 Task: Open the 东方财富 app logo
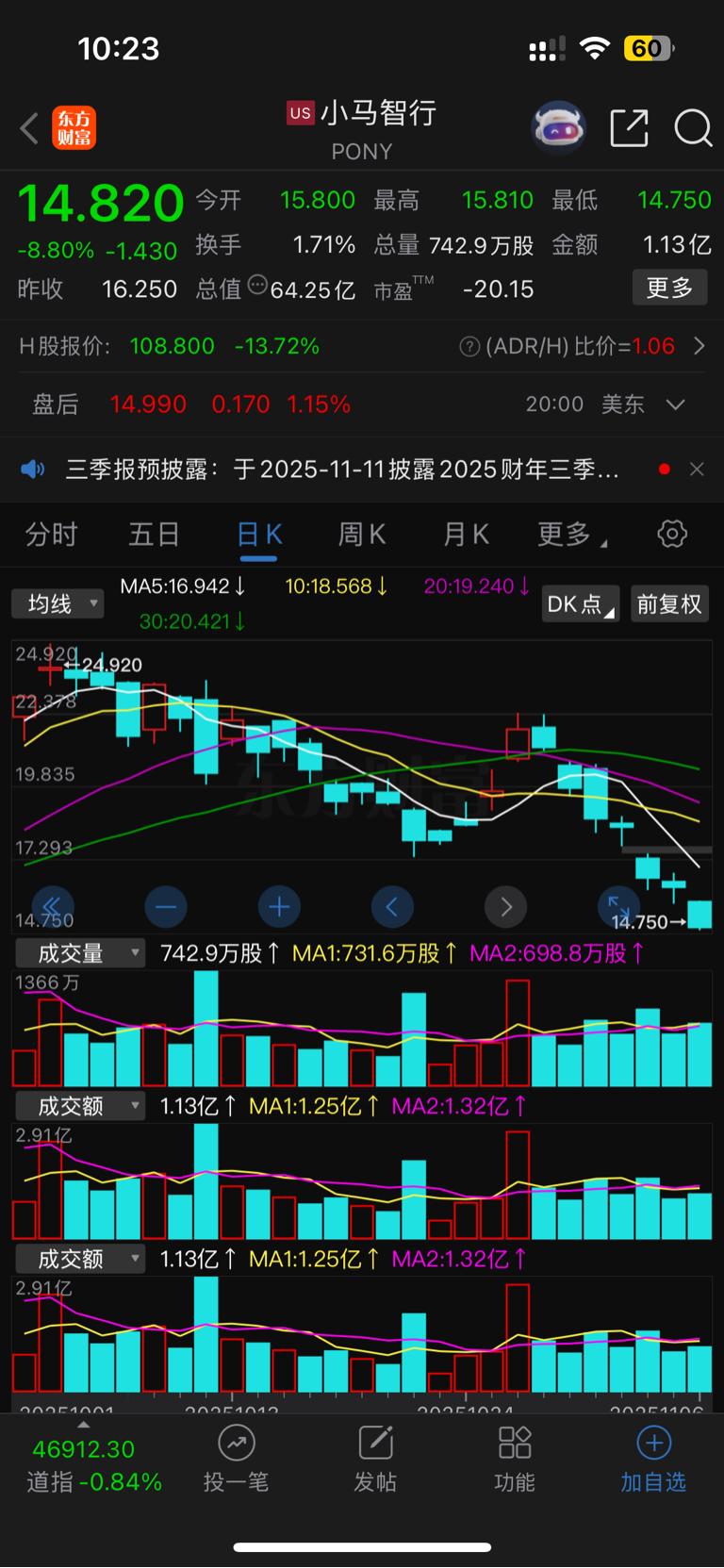pyautogui.click(x=74, y=128)
